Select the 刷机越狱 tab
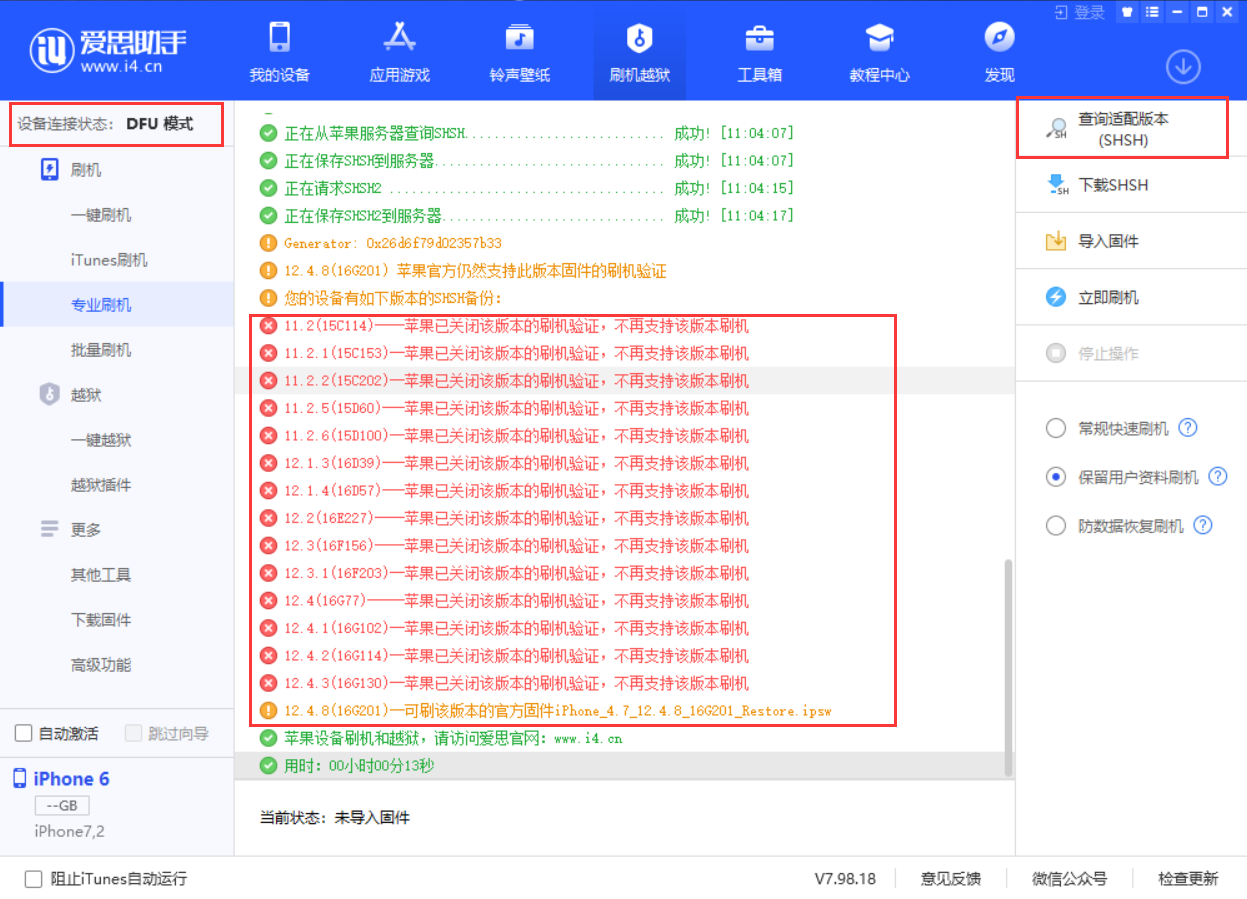The image size is (1247, 899). pyautogui.click(x=639, y=52)
